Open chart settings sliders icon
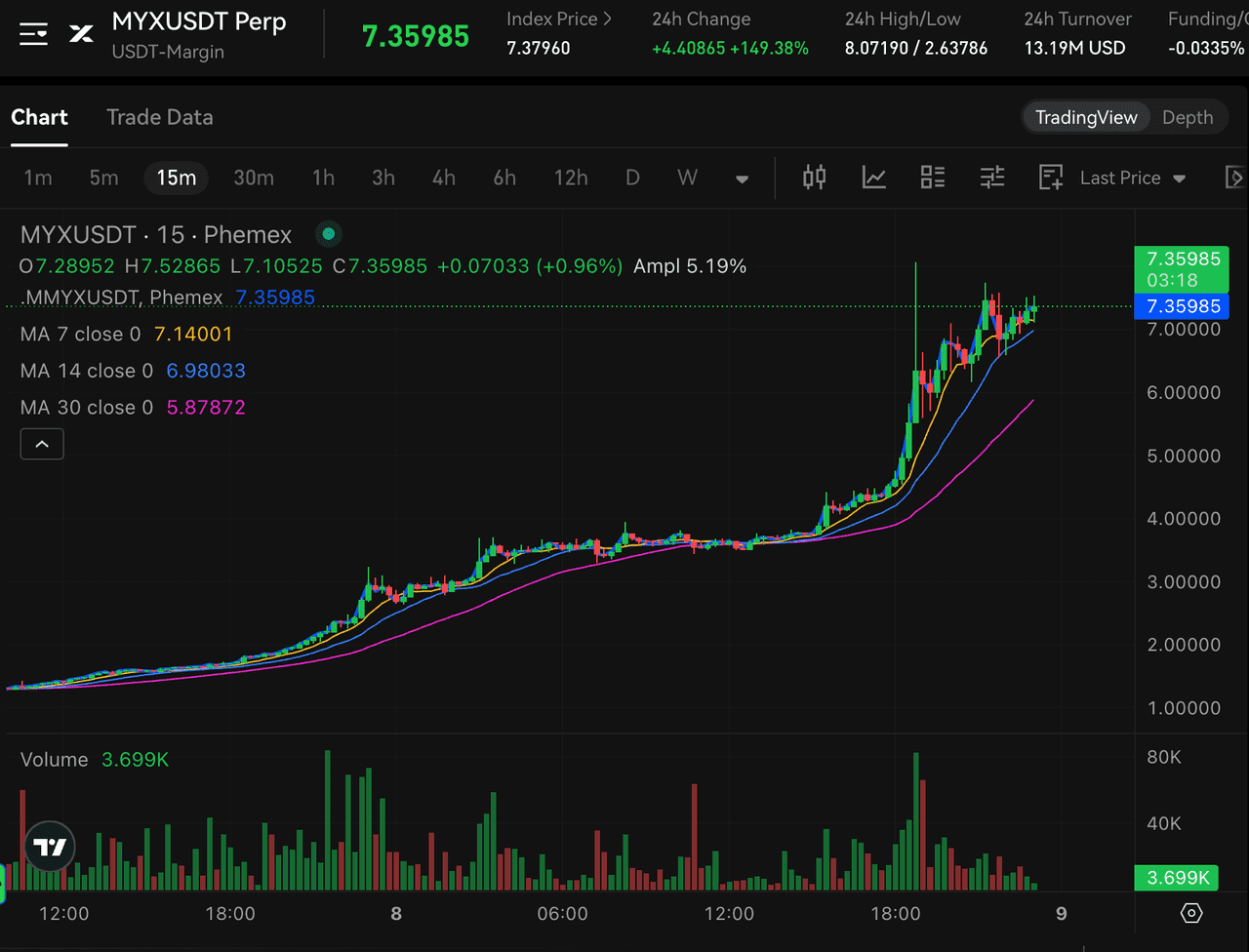1249x952 pixels. 992,178
